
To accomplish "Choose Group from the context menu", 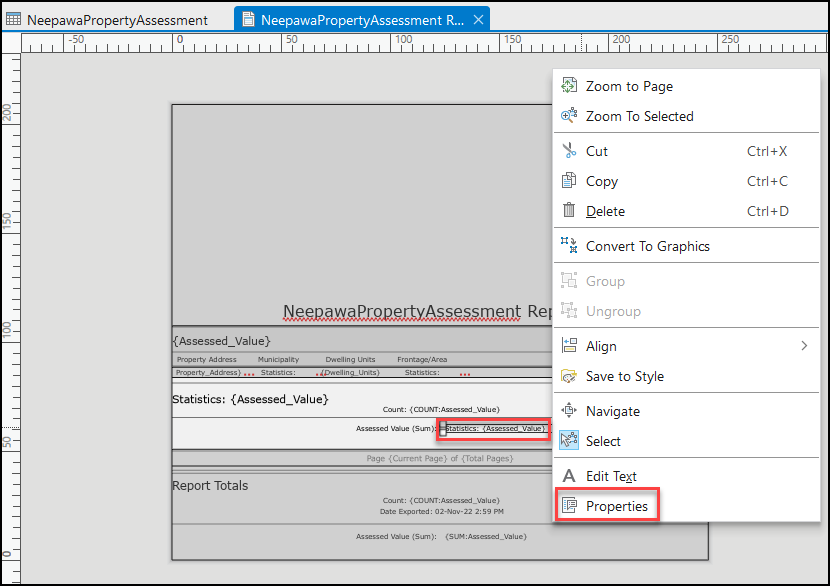I will click(606, 280).
